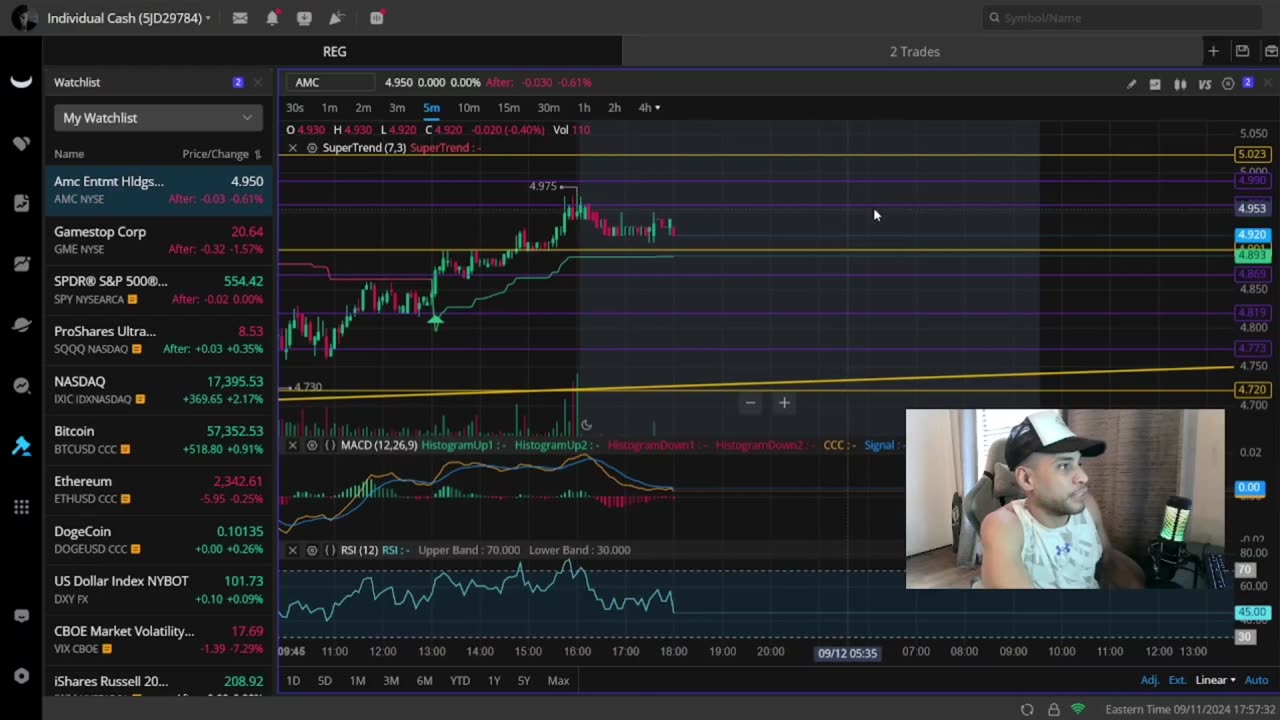Zoom out chart with minus button

point(750,403)
